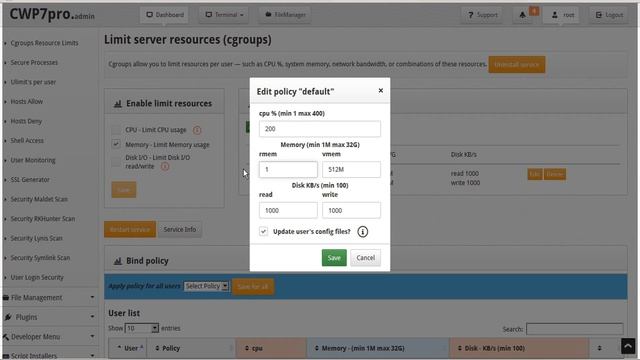
Task: Open Security Symlink Scan in sidebar
Action: [x=40, y=258]
